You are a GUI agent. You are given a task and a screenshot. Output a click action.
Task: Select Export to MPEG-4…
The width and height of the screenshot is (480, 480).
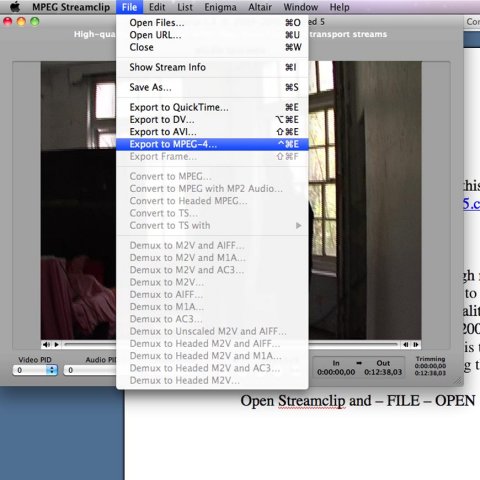[x=212, y=144]
